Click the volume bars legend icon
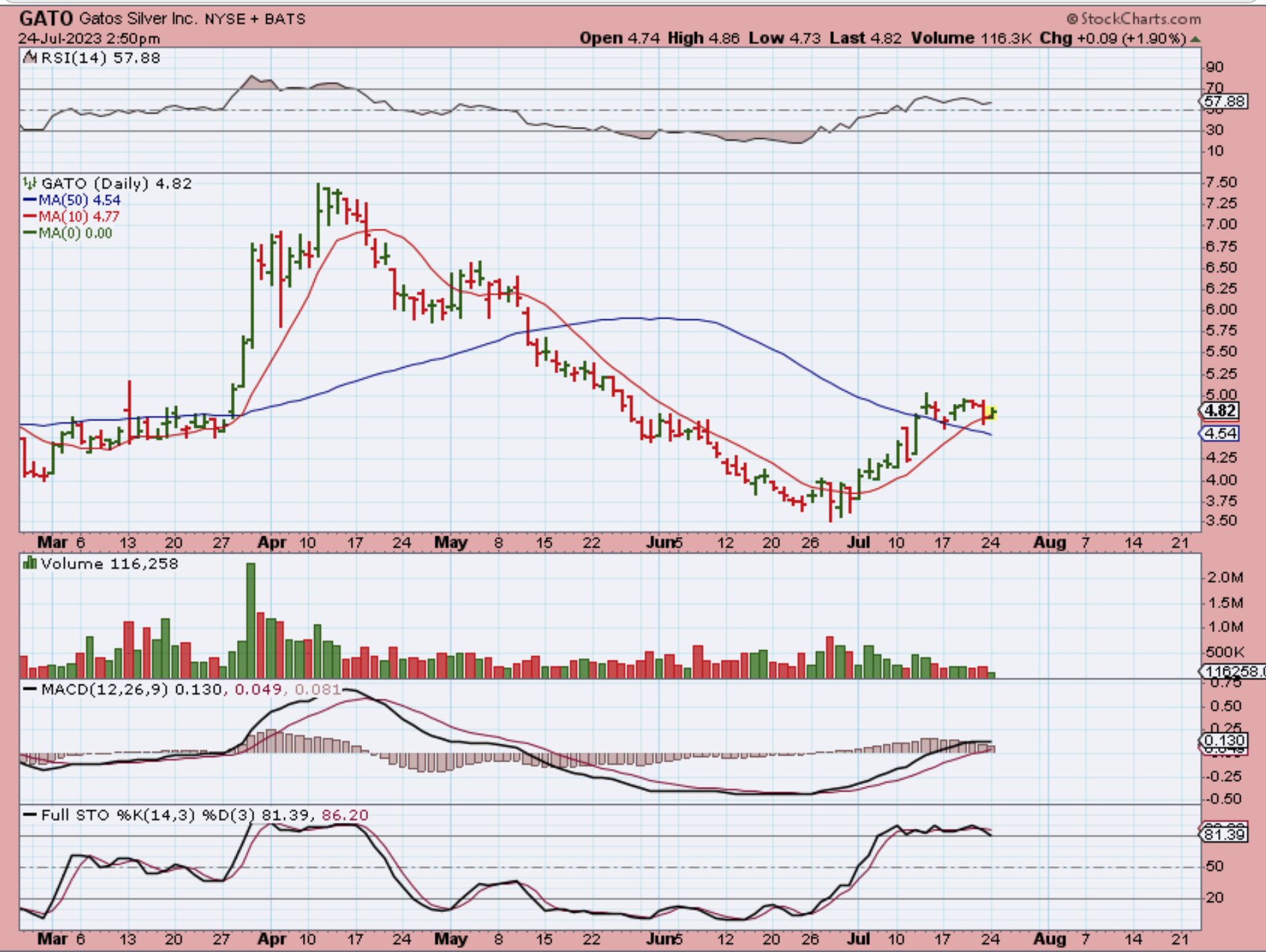Screen dimensions: 1266x952 click(30, 563)
